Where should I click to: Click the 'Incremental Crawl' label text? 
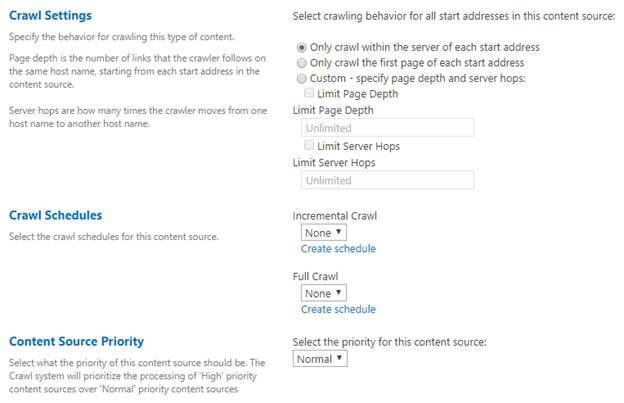point(334,215)
